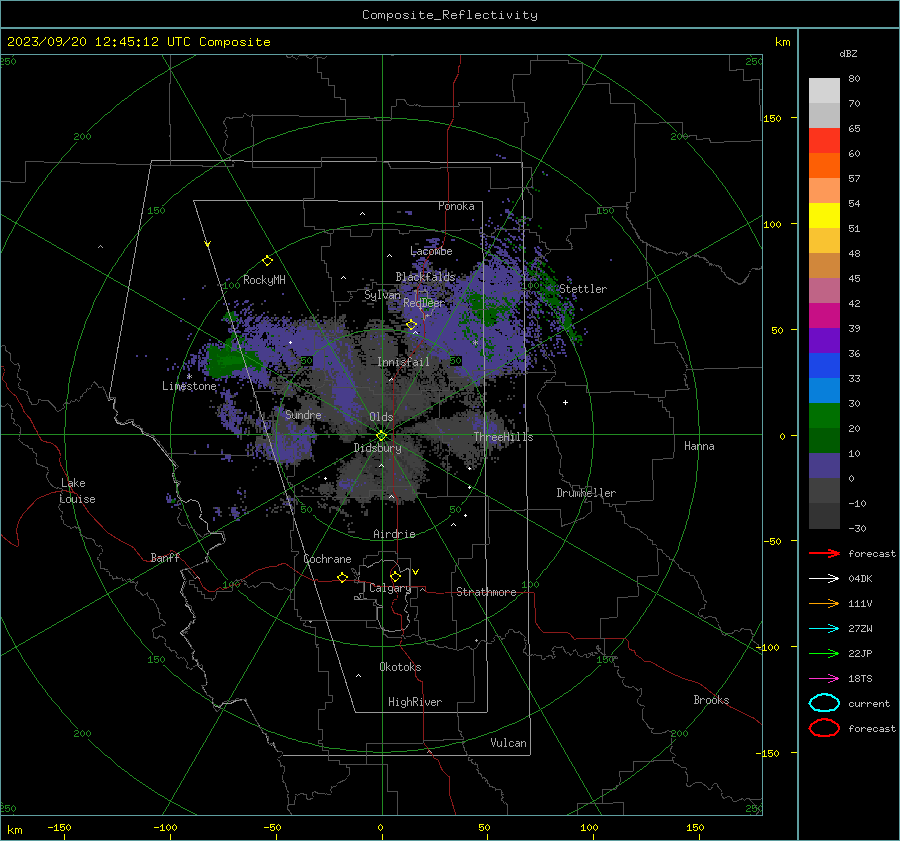The image size is (900, 841).
Task: Click the Limestone label
Action: 189,386
